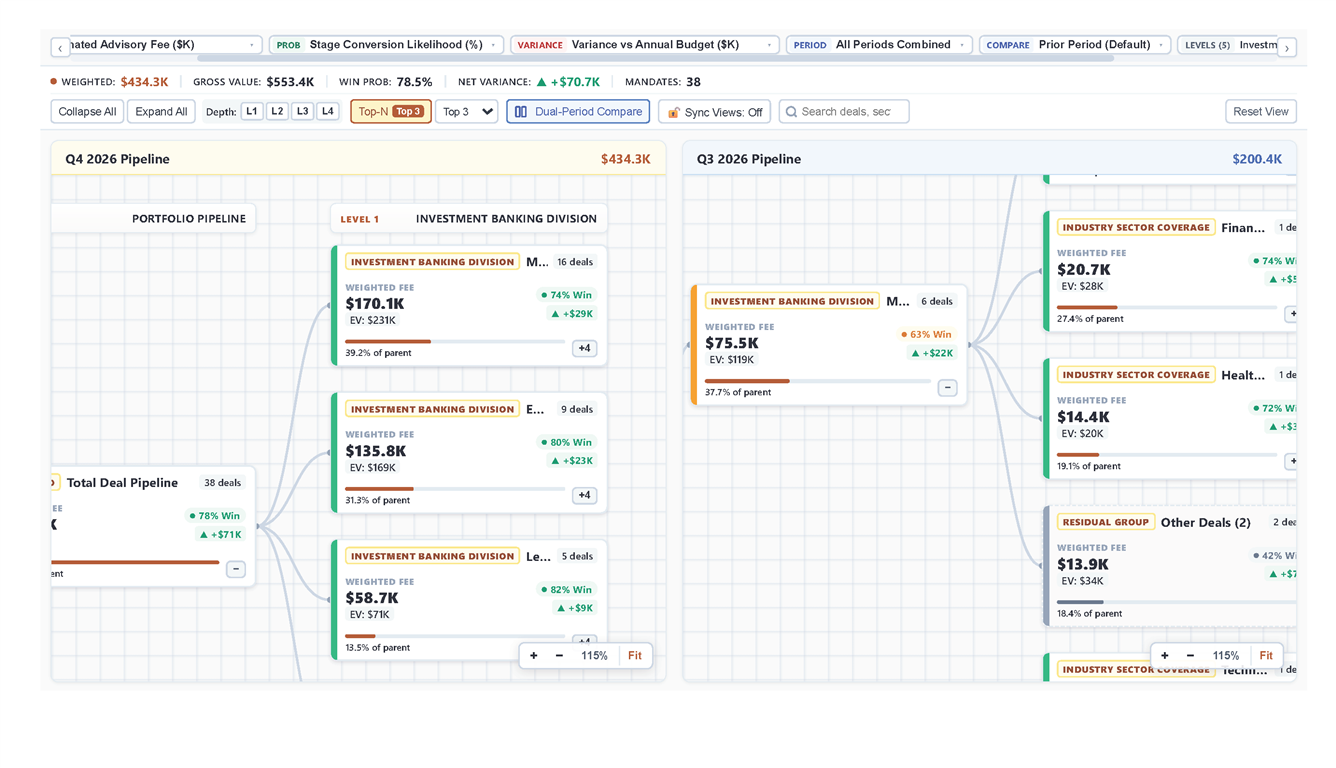Viewport: 1336px width, 768px height.
Task: Click Collapse All button
Action: coord(87,112)
